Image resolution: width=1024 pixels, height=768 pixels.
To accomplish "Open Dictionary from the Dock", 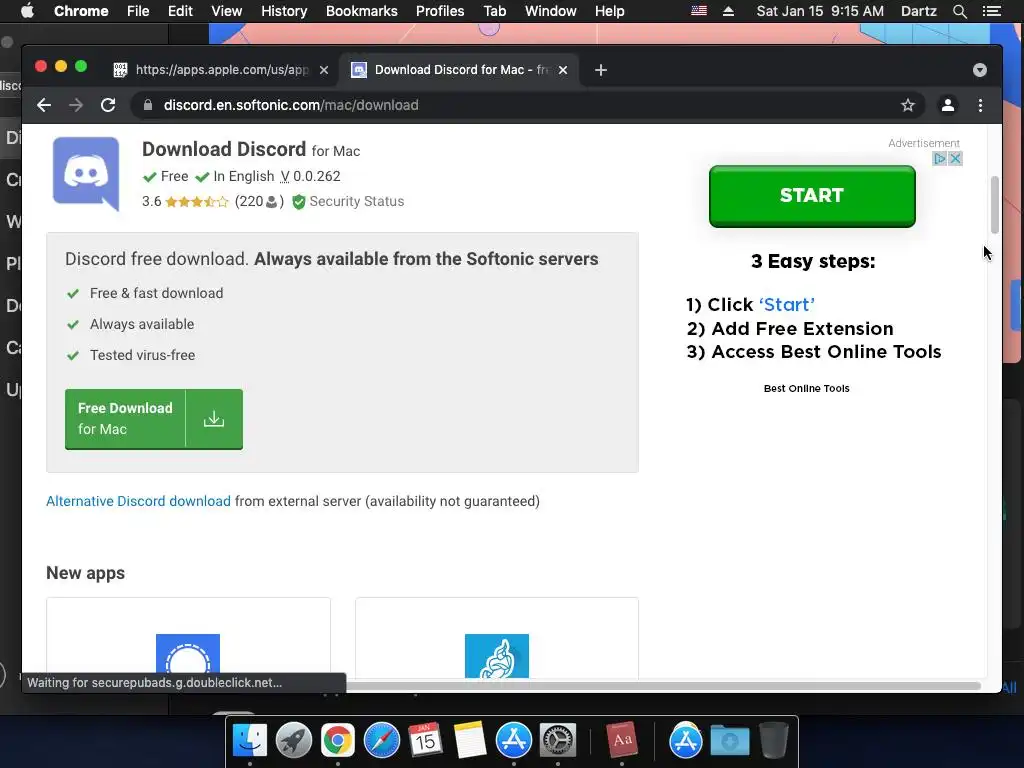I will click(x=622, y=741).
